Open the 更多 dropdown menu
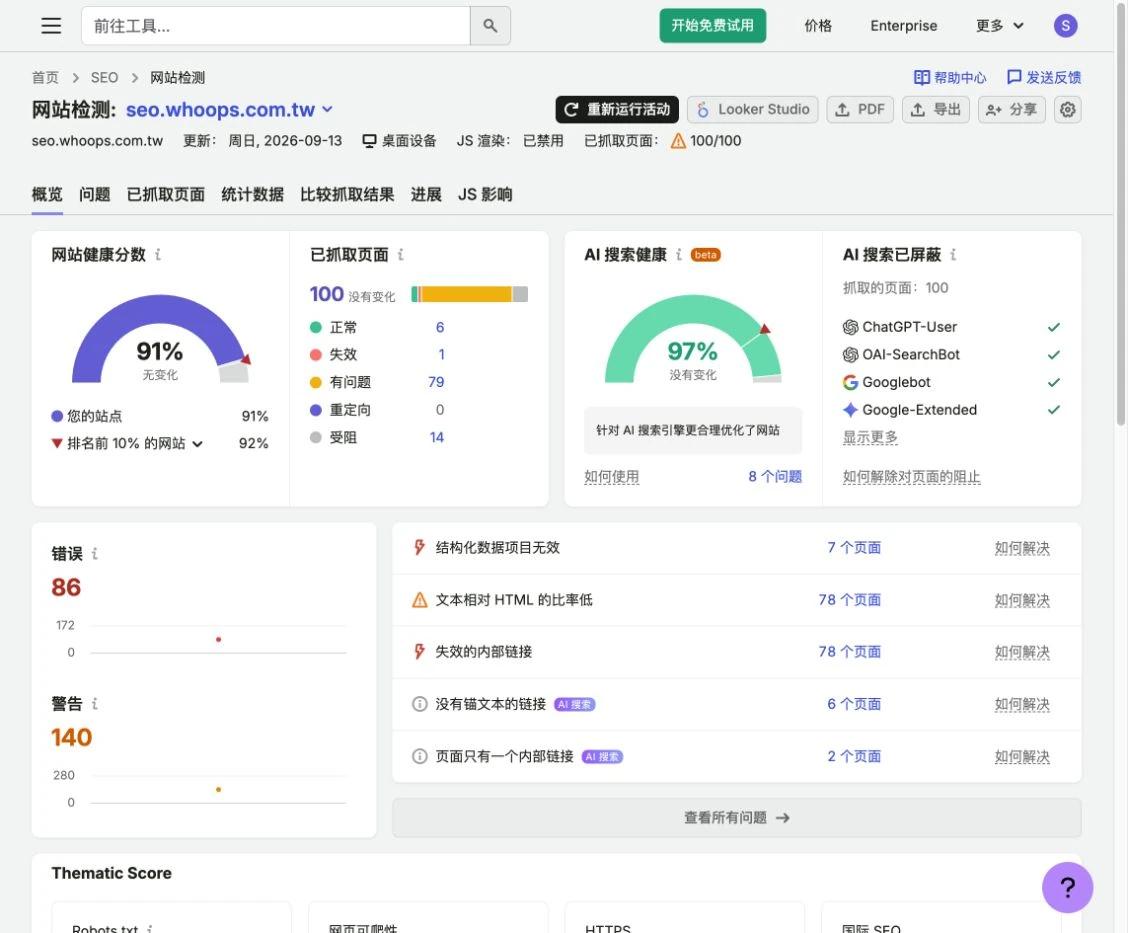Screen dimensions: 1128x933 (999, 26)
